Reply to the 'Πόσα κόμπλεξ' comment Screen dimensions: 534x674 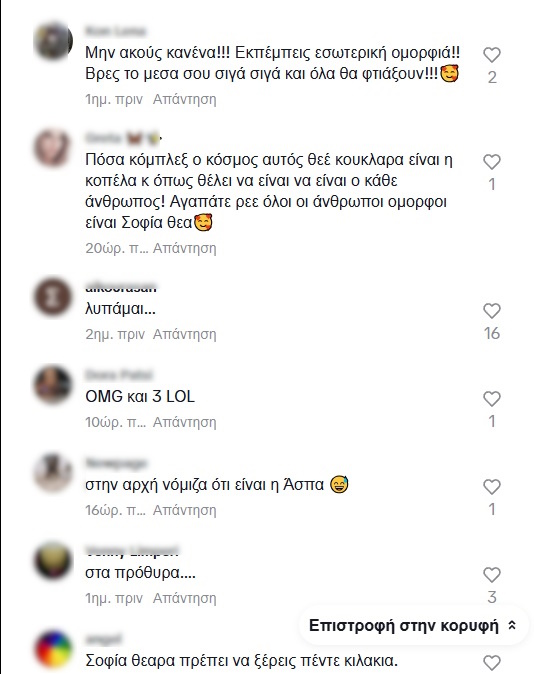(x=184, y=248)
